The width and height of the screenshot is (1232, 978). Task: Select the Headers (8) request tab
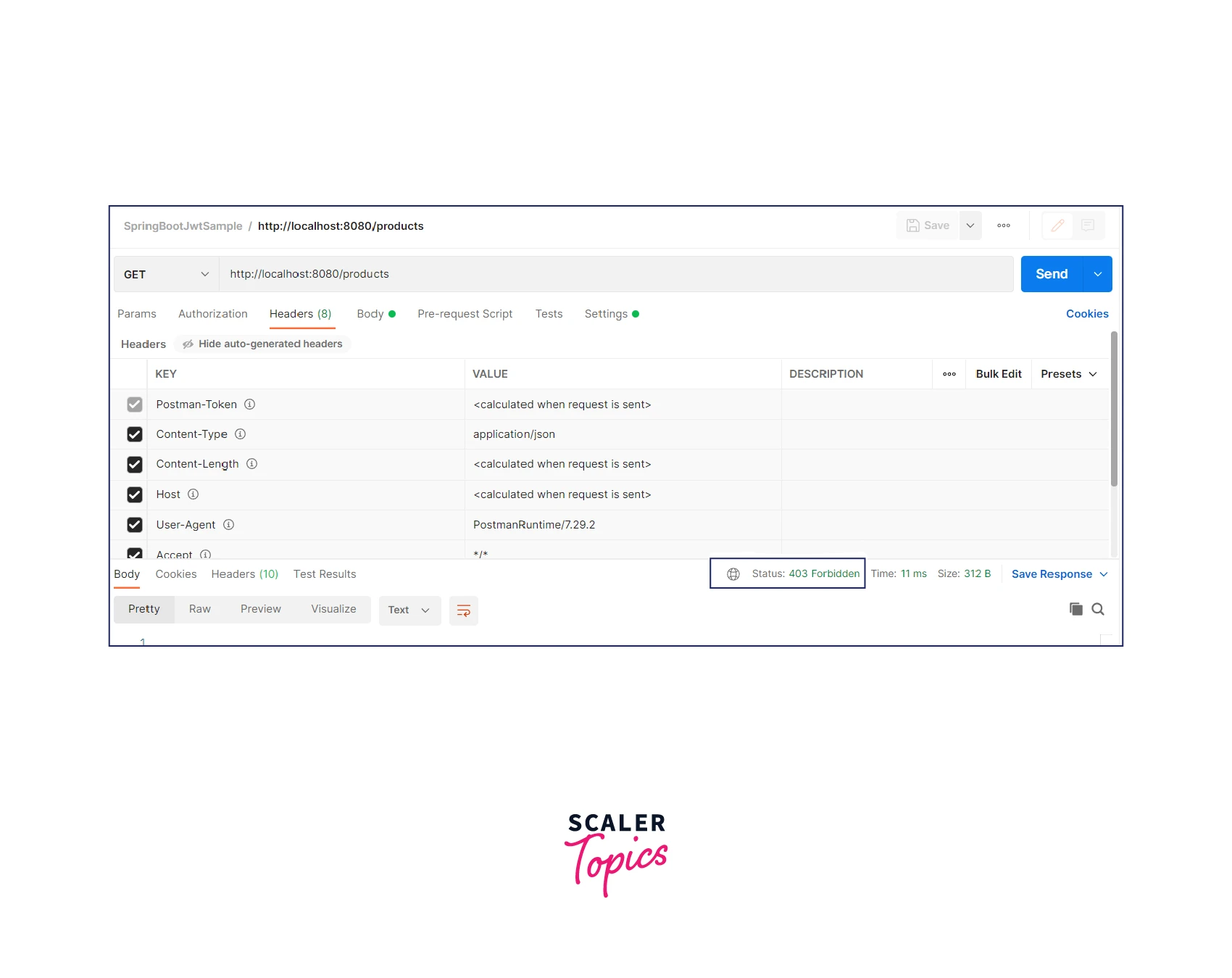point(301,314)
